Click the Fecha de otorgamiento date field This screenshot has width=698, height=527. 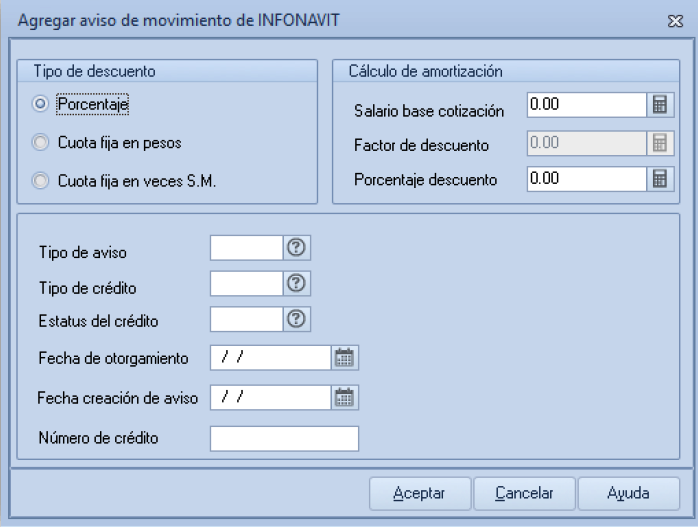[x=271, y=357]
